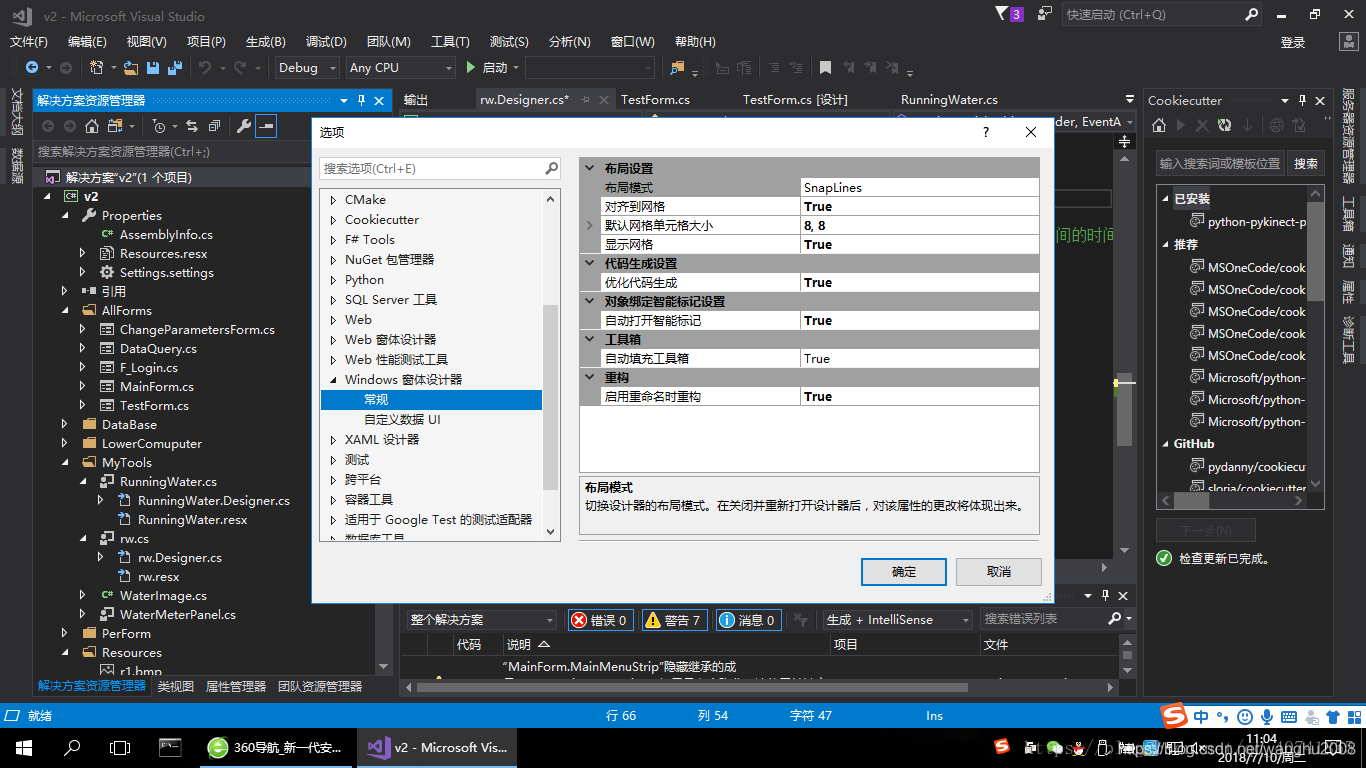Image resolution: width=1366 pixels, height=768 pixels.
Task: Switch to the 类视图 bottom tab
Action: (176, 687)
